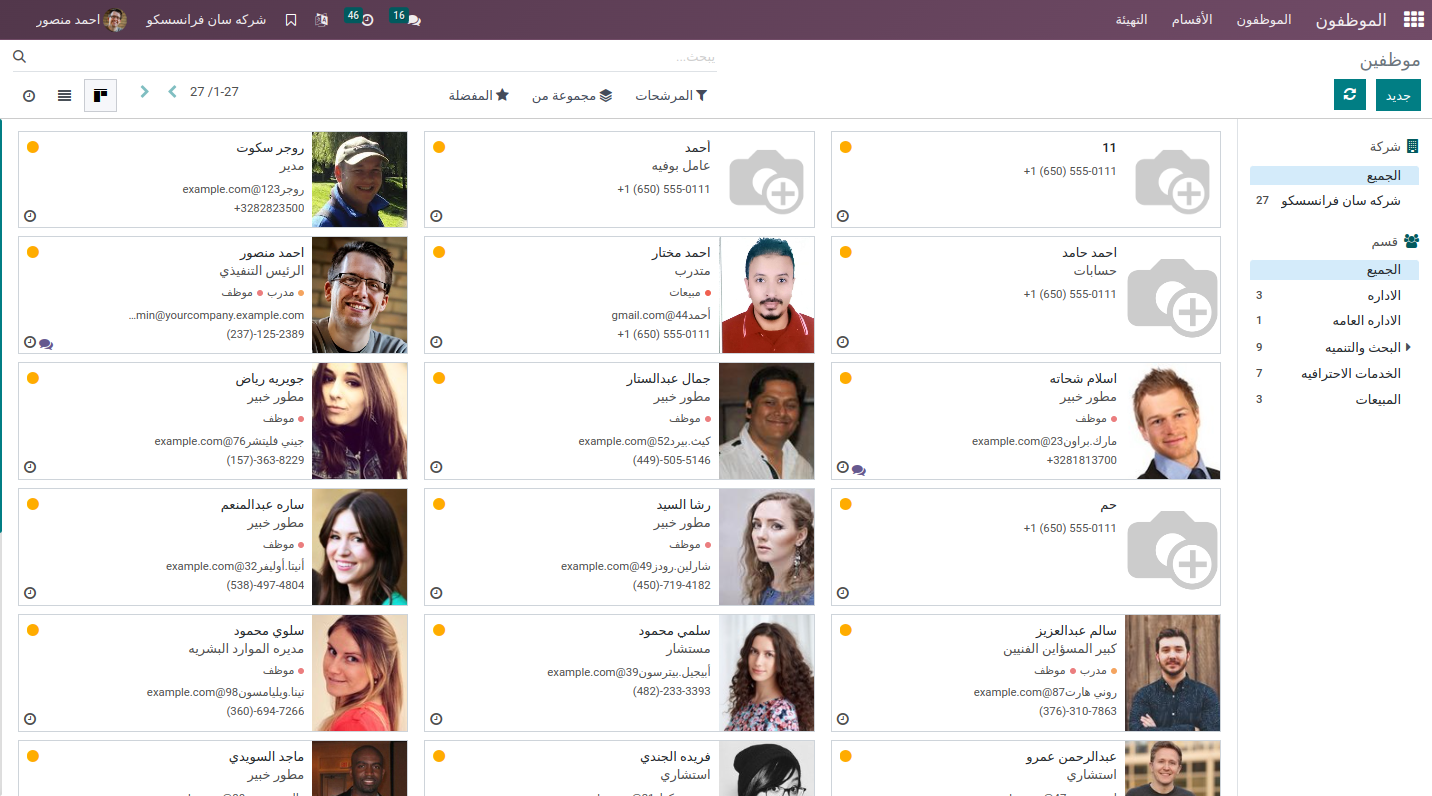Viewport: 1432px width, 796px height.
Task: Click the الموظفون app title in navbar
Action: pyautogui.click(x=1351, y=20)
